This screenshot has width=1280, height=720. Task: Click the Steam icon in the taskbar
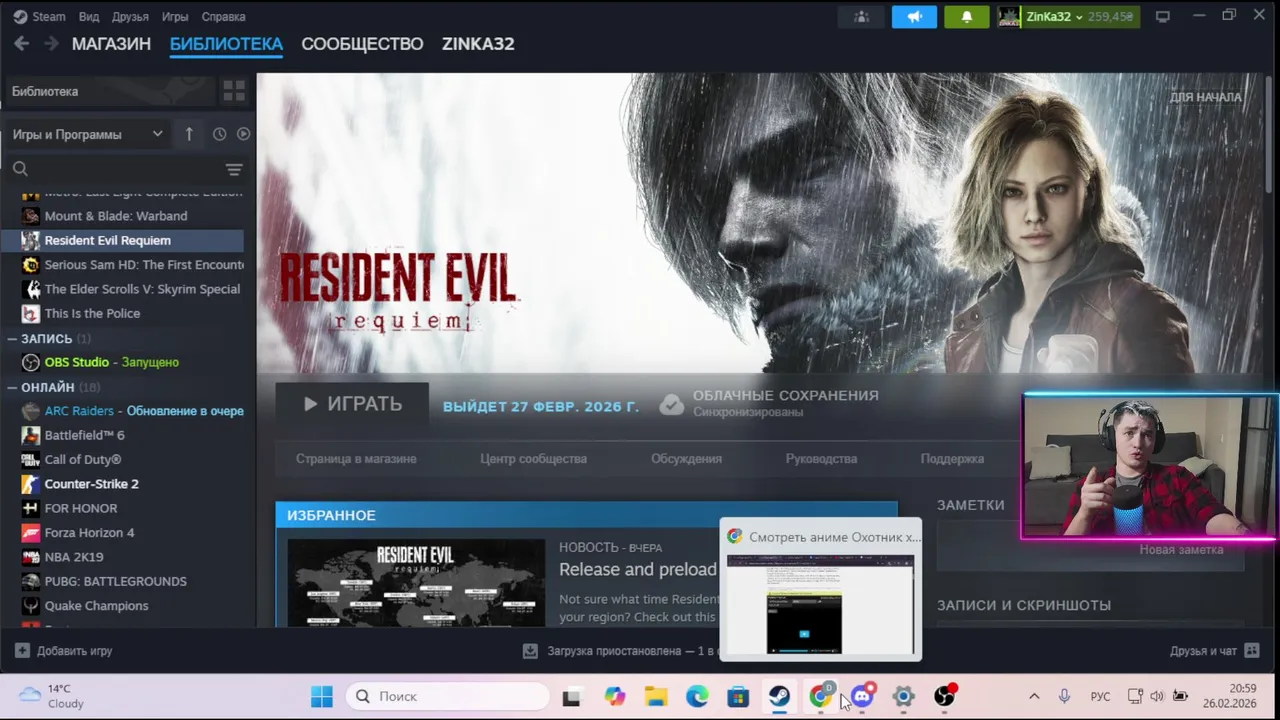(779, 697)
